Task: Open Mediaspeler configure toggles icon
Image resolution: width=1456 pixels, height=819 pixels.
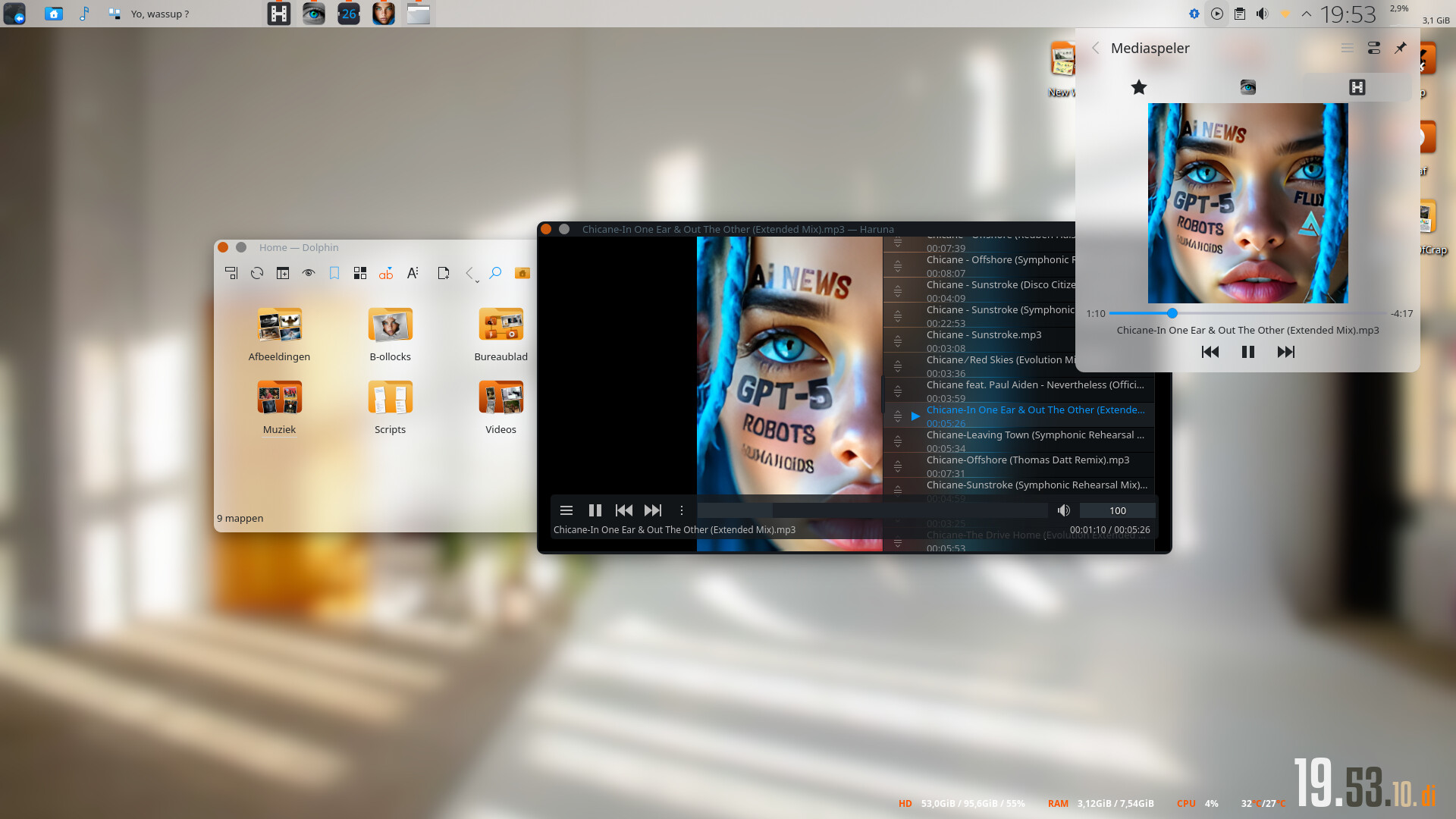Action: click(x=1373, y=48)
